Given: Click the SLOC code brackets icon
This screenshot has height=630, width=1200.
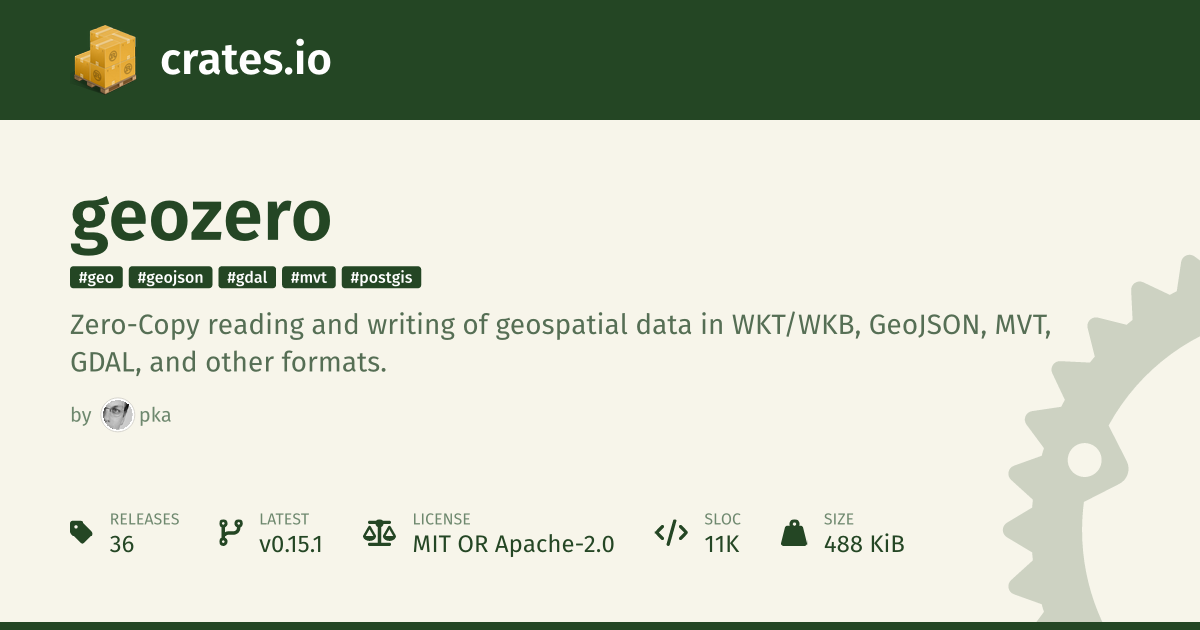Looking at the screenshot, I should coord(670,532).
